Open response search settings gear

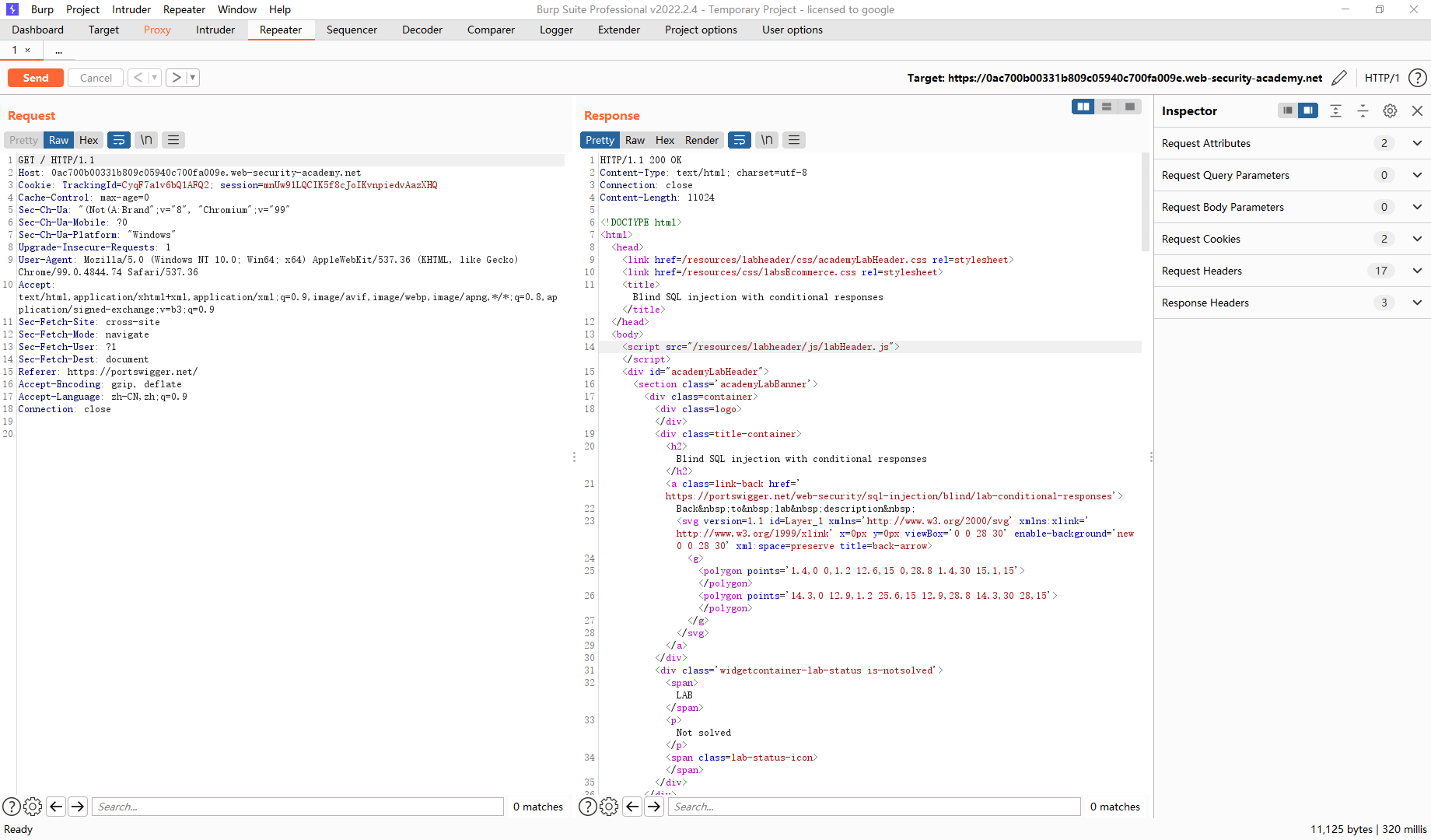609,807
